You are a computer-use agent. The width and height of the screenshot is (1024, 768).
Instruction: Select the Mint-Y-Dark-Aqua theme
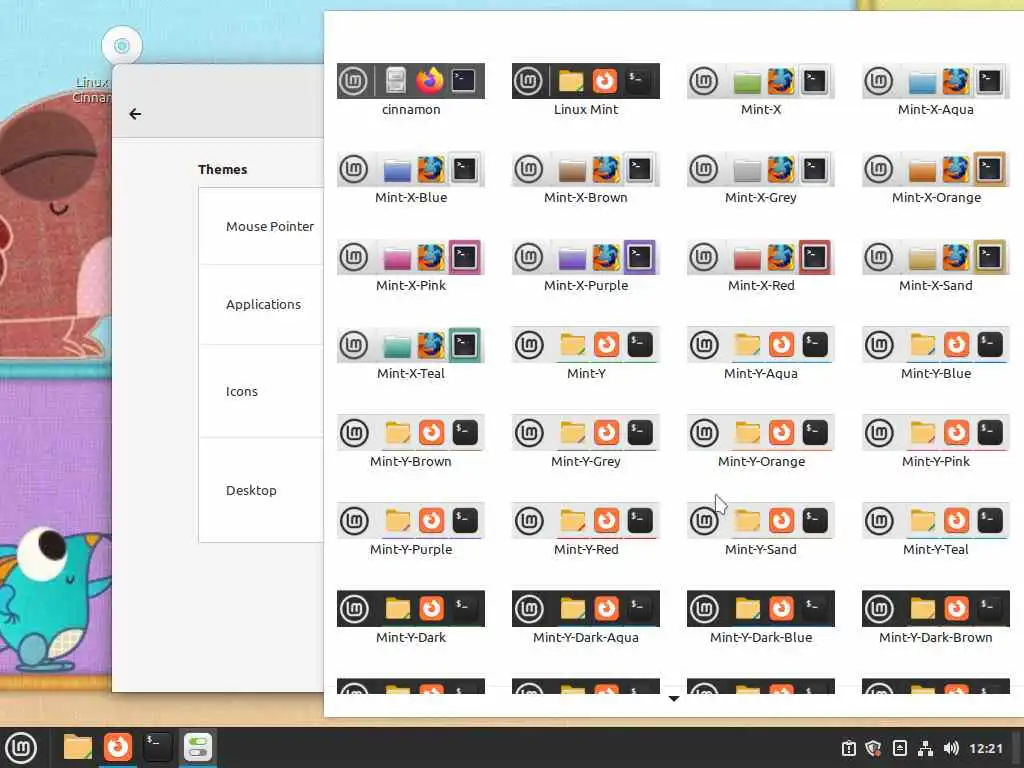(x=586, y=618)
